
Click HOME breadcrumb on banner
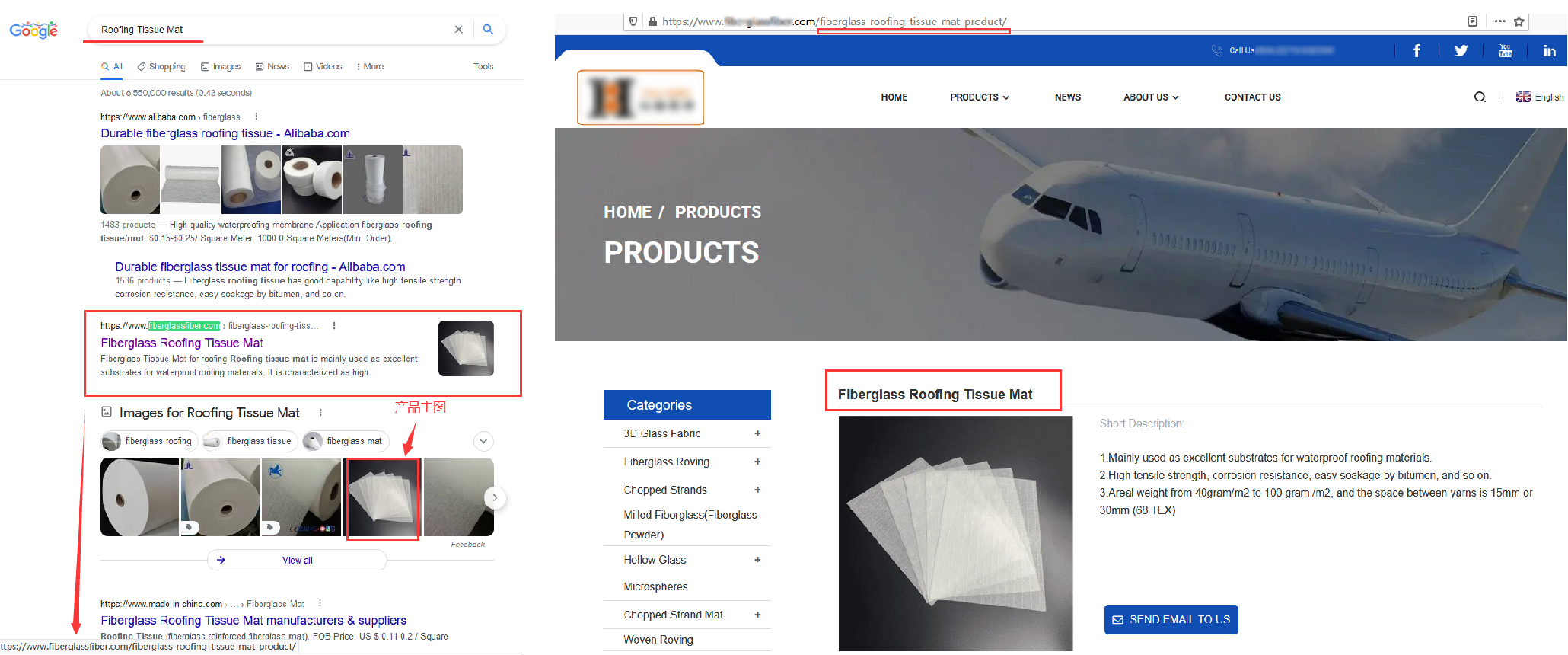[628, 212]
